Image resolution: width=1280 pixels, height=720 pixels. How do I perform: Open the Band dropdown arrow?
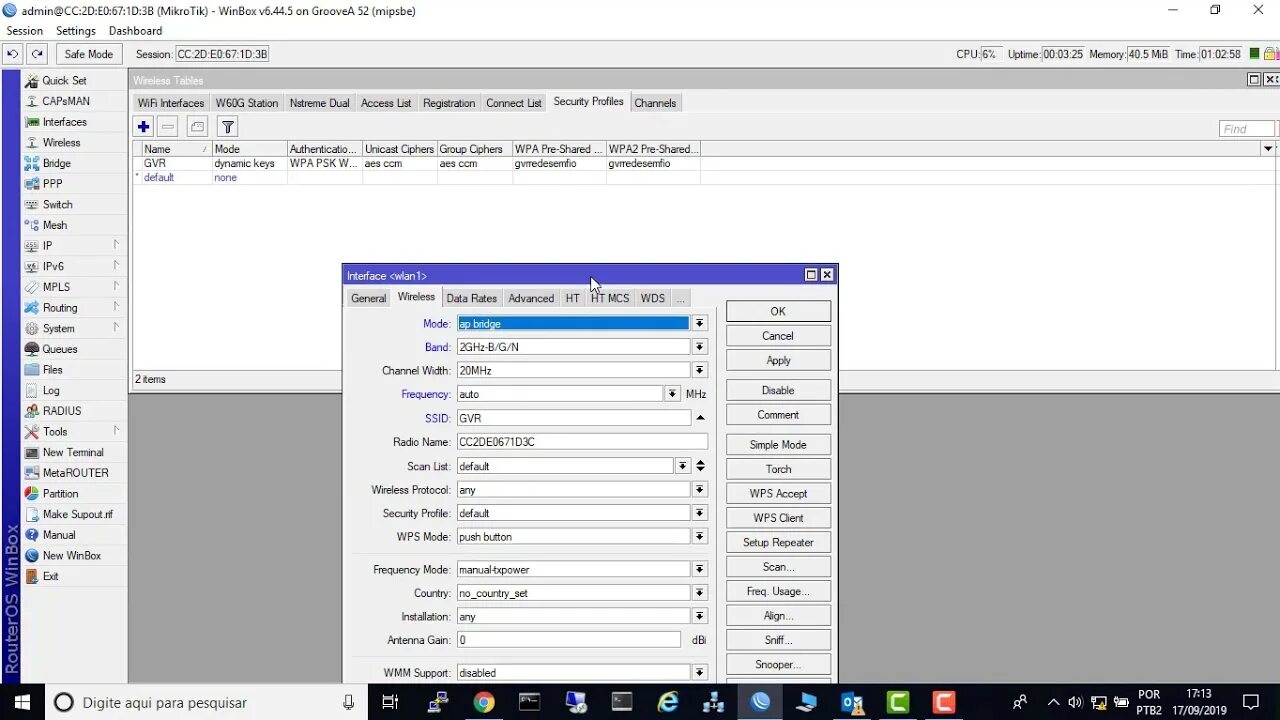point(700,347)
